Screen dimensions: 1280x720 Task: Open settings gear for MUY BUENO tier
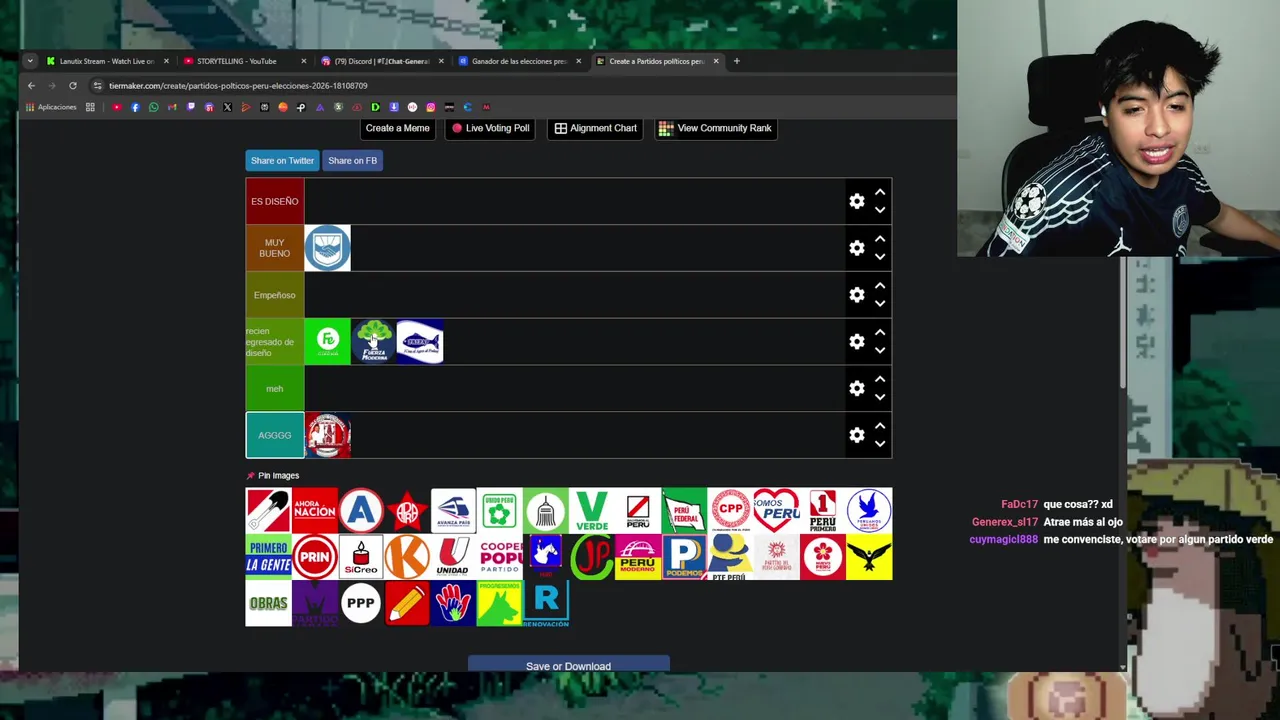tap(857, 248)
